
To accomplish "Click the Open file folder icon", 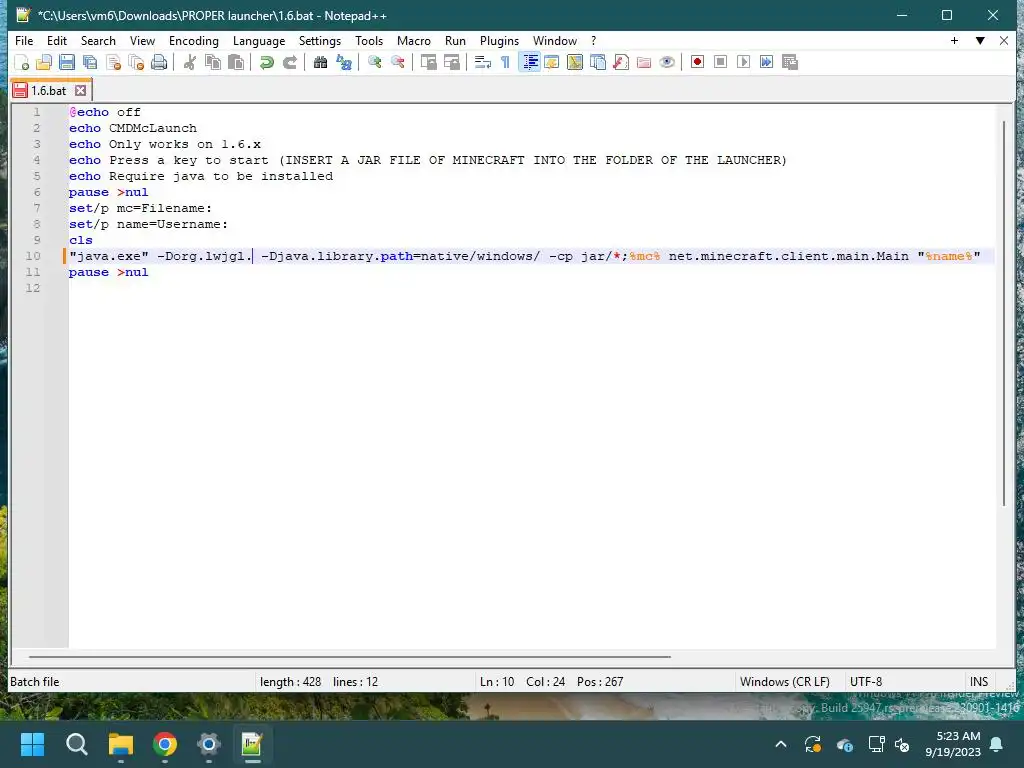I will click(x=44, y=62).
